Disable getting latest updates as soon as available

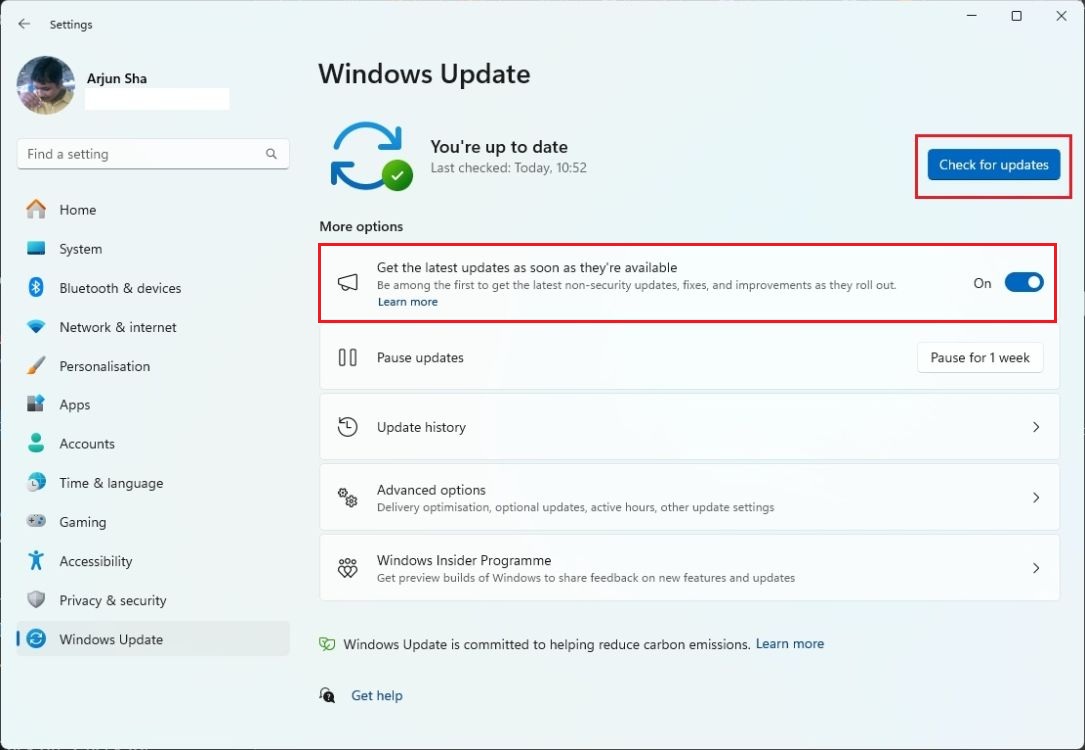pyautogui.click(x=1023, y=282)
